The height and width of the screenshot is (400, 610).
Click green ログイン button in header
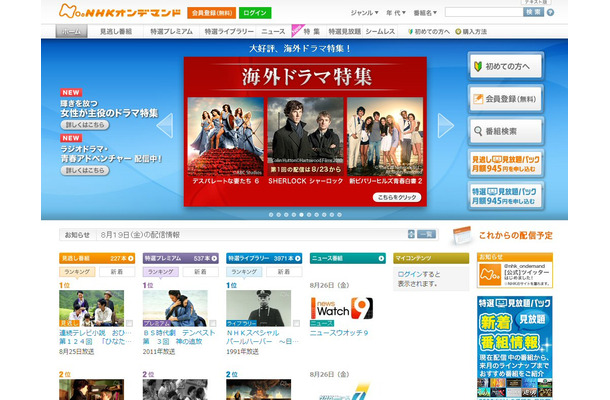[x=255, y=13]
